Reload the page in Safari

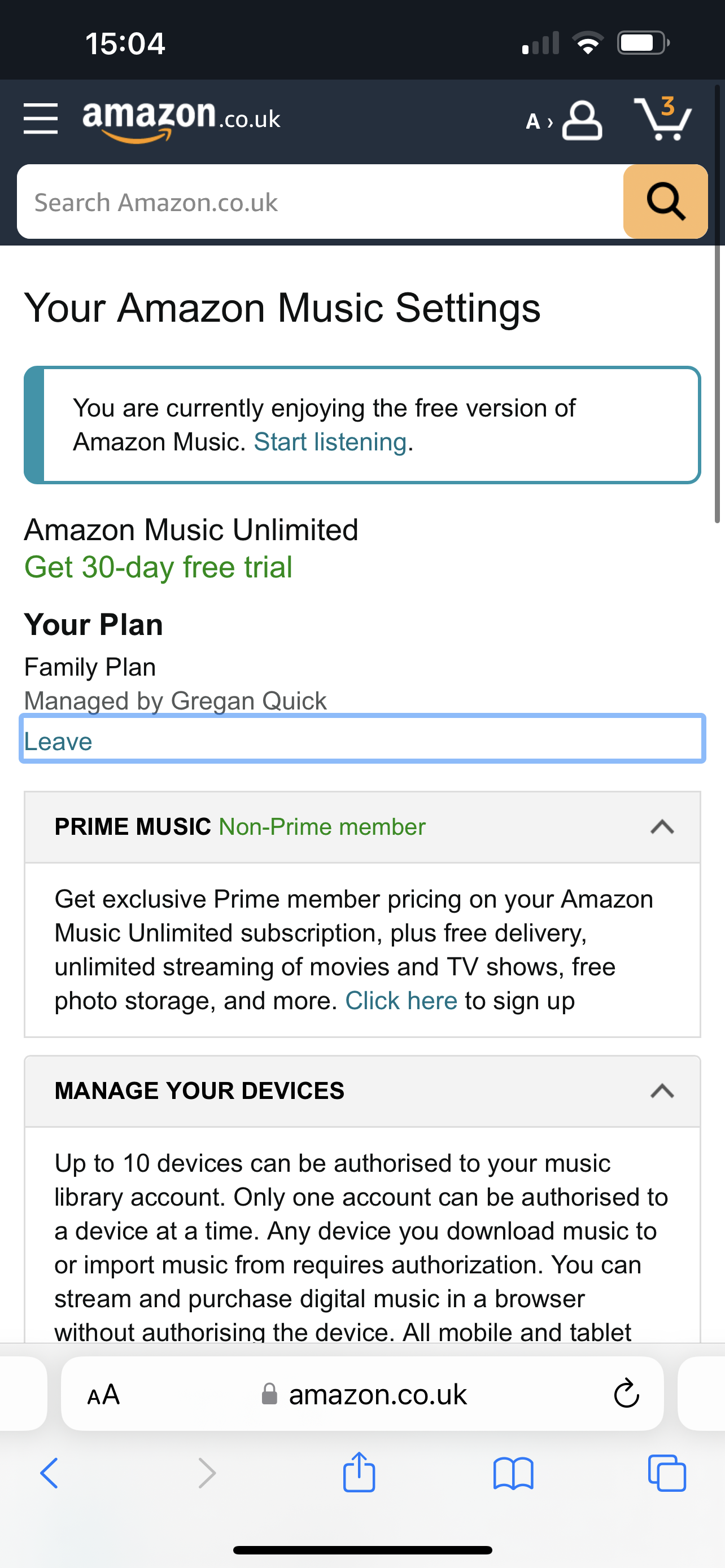pyautogui.click(x=626, y=1394)
